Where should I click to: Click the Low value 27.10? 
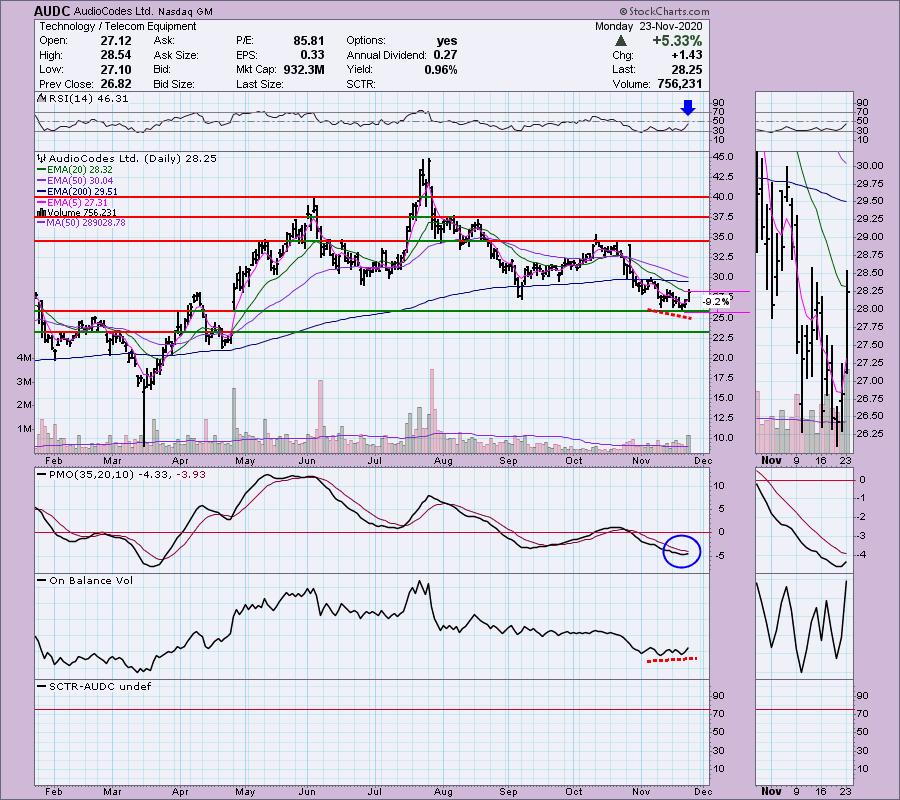tap(116, 69)
